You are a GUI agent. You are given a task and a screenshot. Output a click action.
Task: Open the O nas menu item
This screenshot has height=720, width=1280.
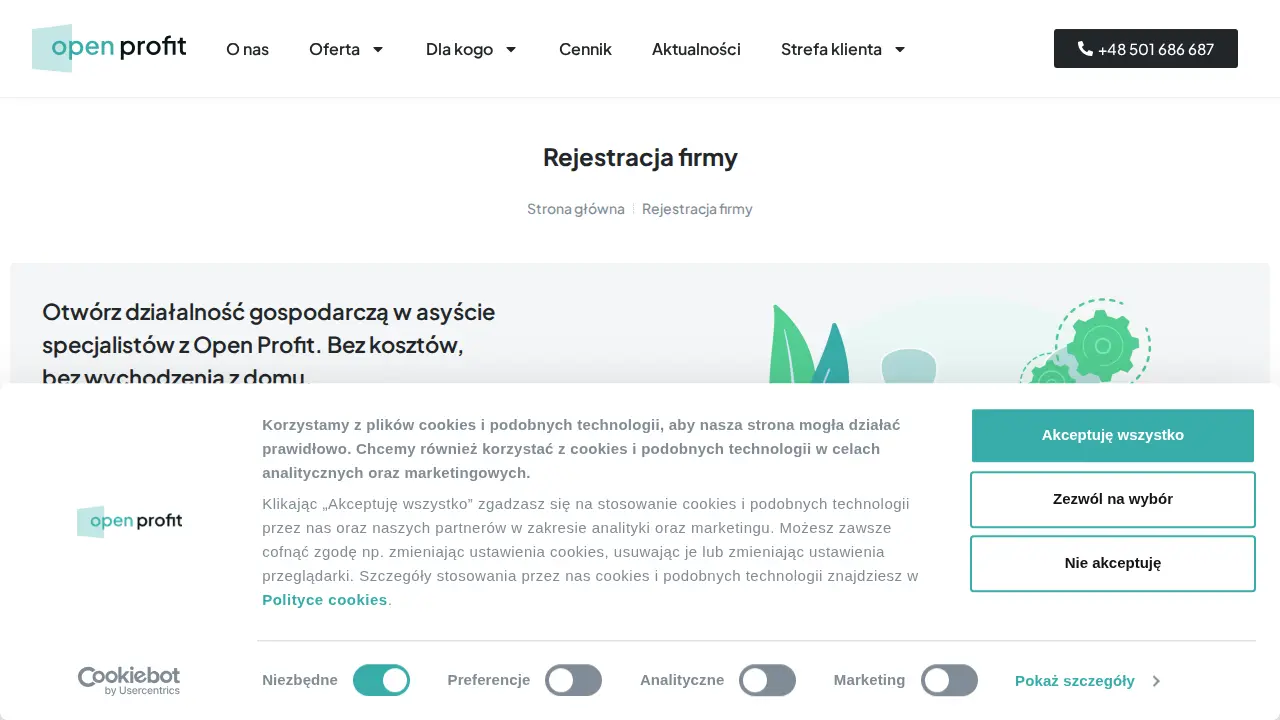(247, 49)
